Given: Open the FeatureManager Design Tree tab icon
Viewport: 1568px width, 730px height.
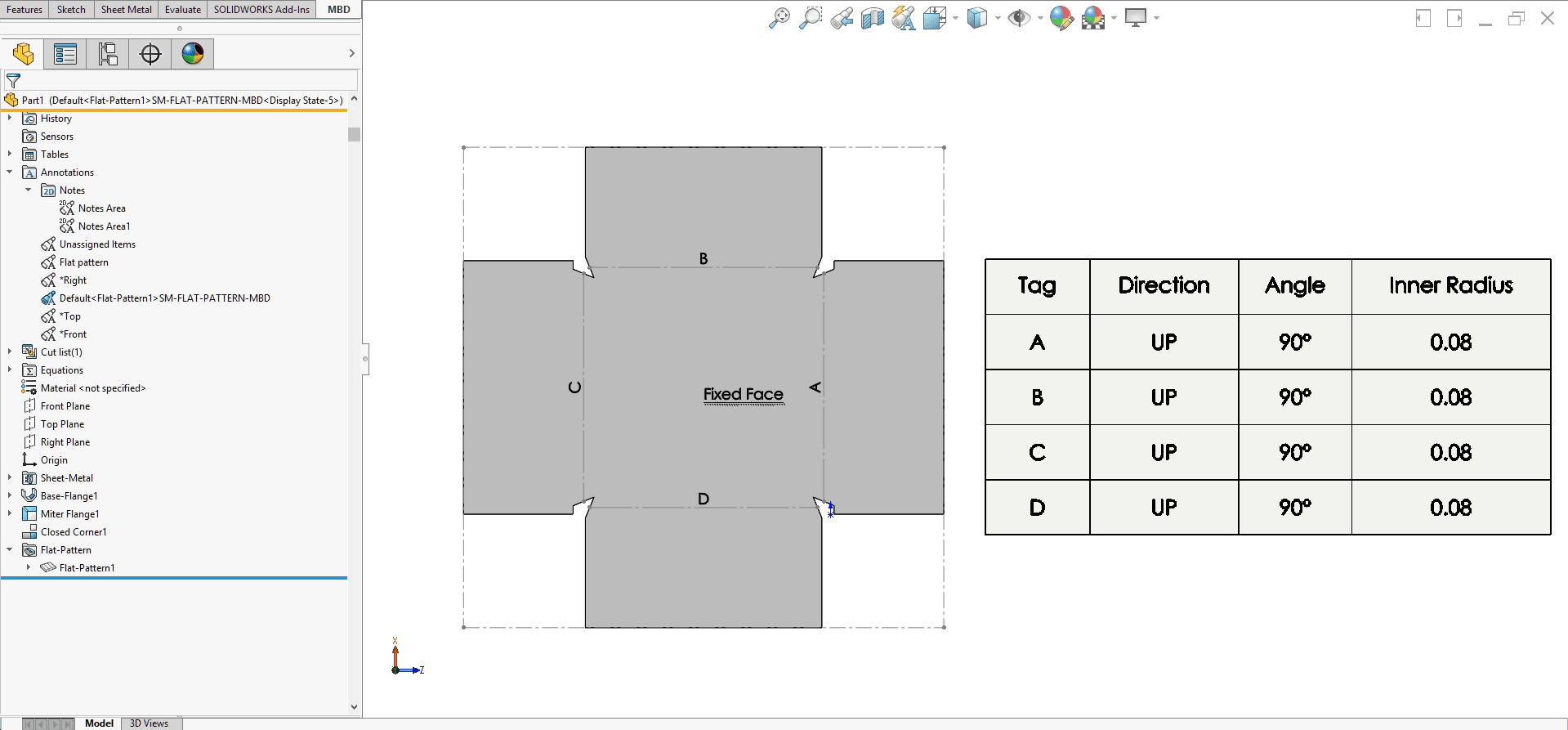Looking at the screenshot, I should point(23,54).
